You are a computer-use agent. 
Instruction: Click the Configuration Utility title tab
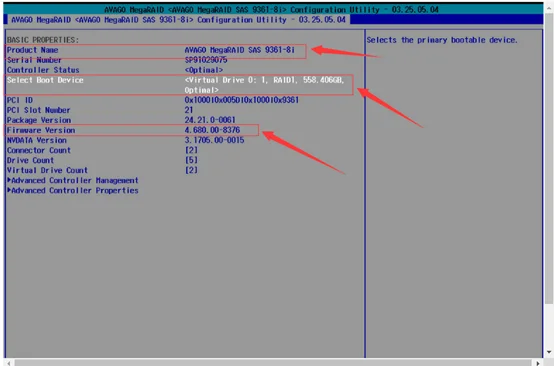[178, 20]
